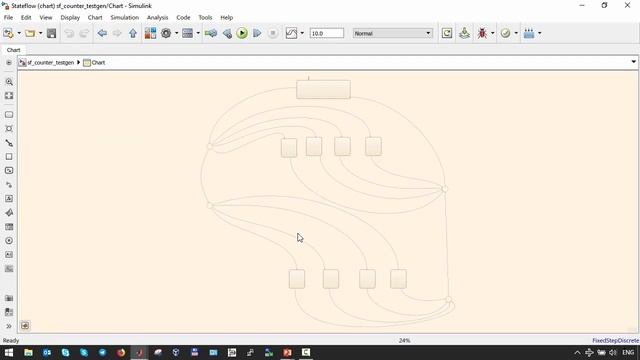Select the Truth Table palette icon
This screenshot has width=640, height=360.
9,227
